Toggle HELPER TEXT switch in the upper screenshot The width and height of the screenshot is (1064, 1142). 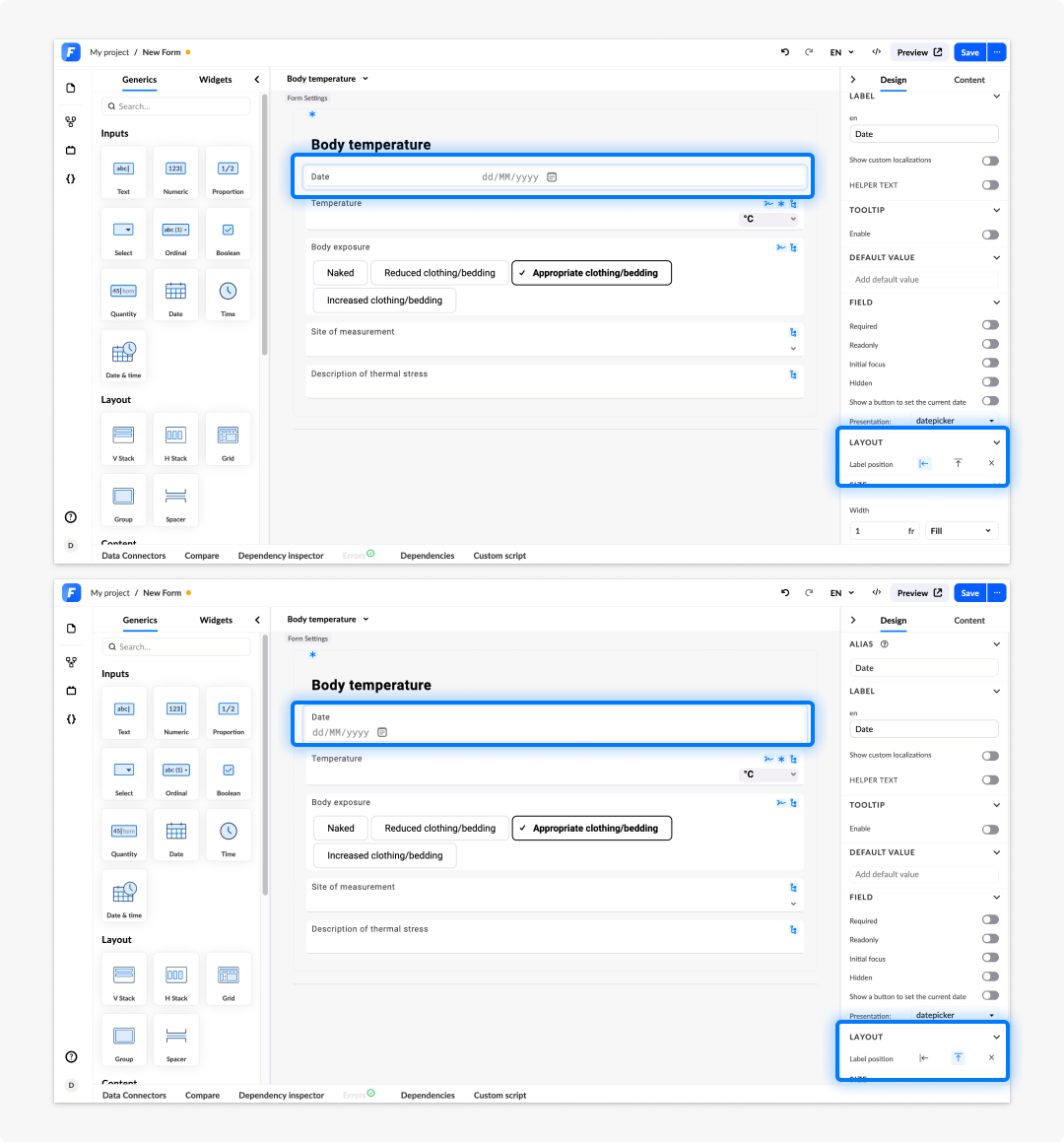click(x=990, y=185)
